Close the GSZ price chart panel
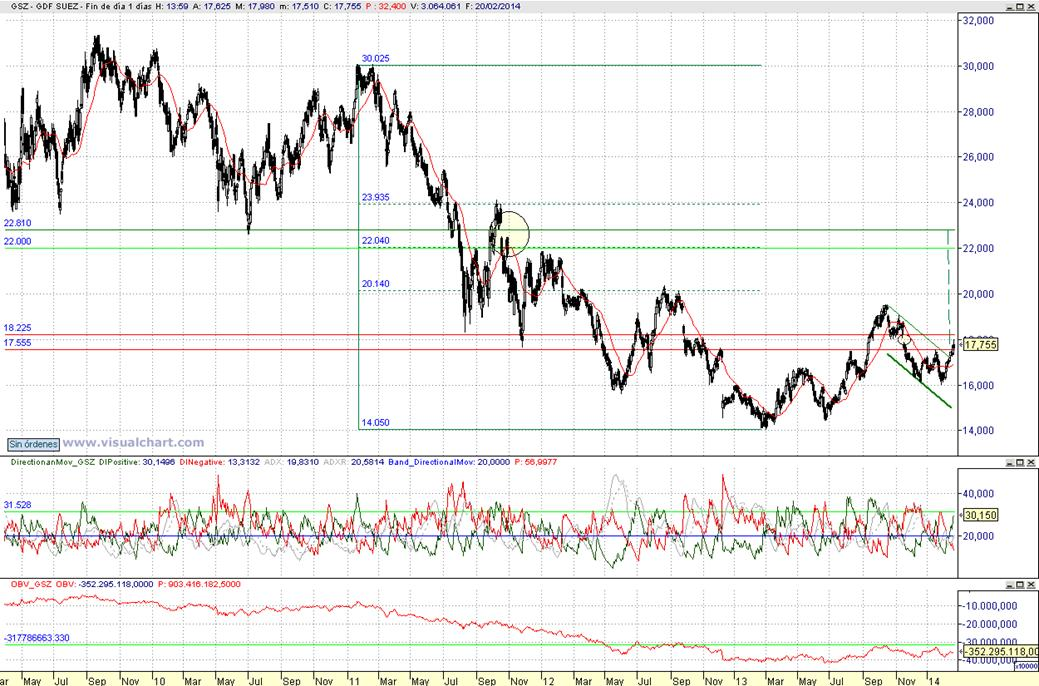Image resolution: width=1039 pixels, height=686 pixels. 1030,7
